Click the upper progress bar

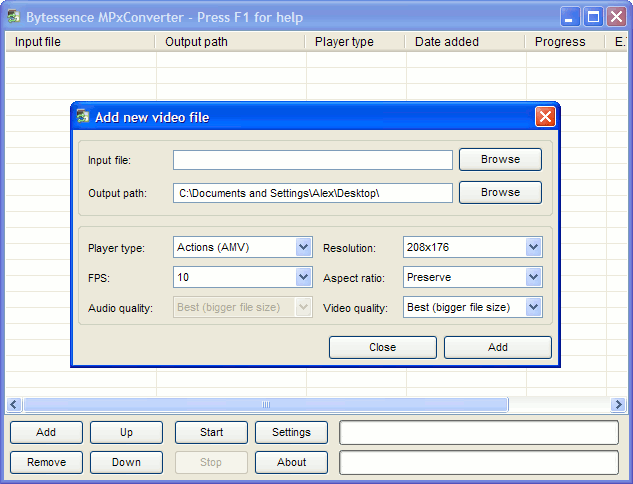tap(479, 432)
